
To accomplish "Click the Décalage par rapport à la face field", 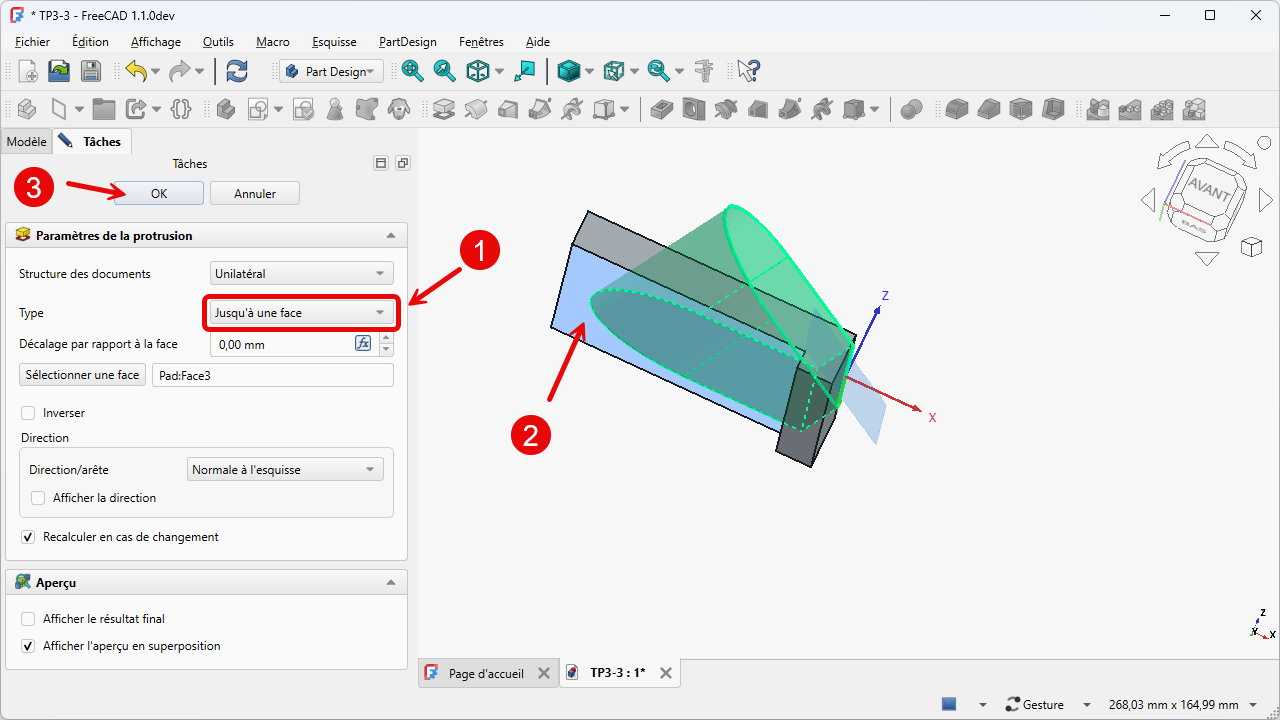I will tap(280, 345).
